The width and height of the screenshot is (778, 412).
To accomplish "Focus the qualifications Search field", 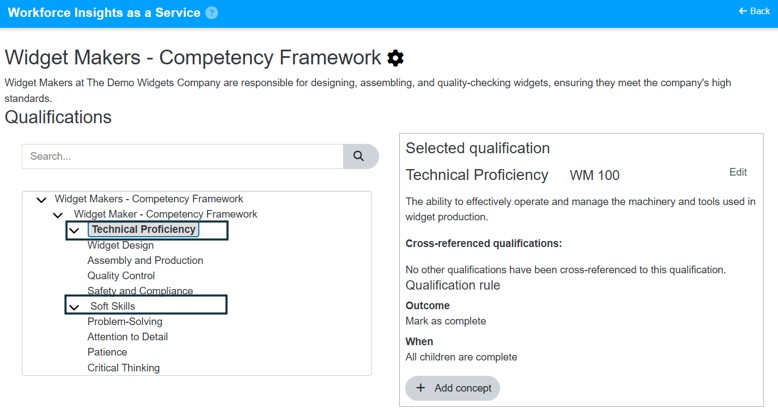I will (x=183, y=156).
